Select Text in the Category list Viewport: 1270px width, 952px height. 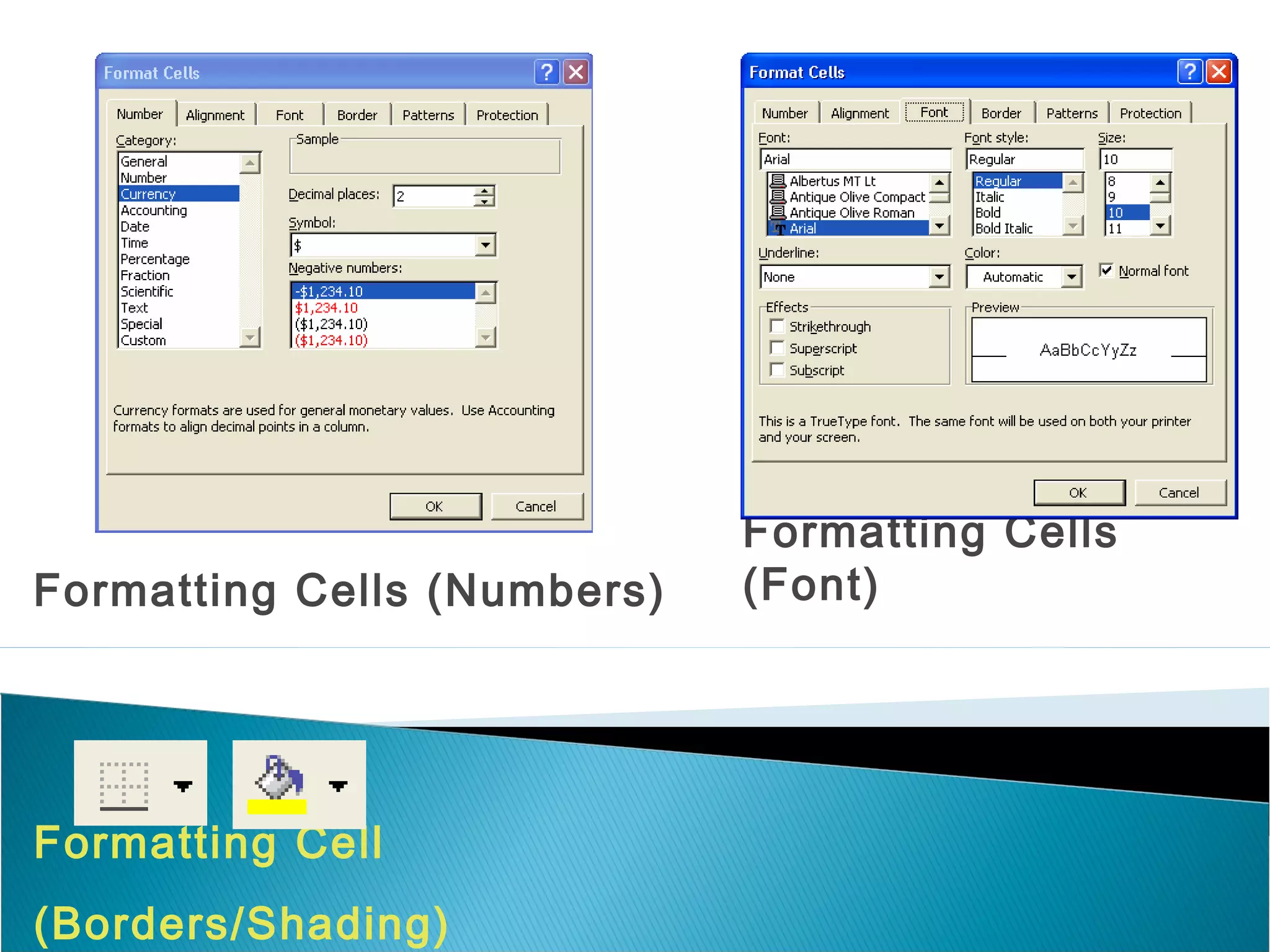[179, 307]
